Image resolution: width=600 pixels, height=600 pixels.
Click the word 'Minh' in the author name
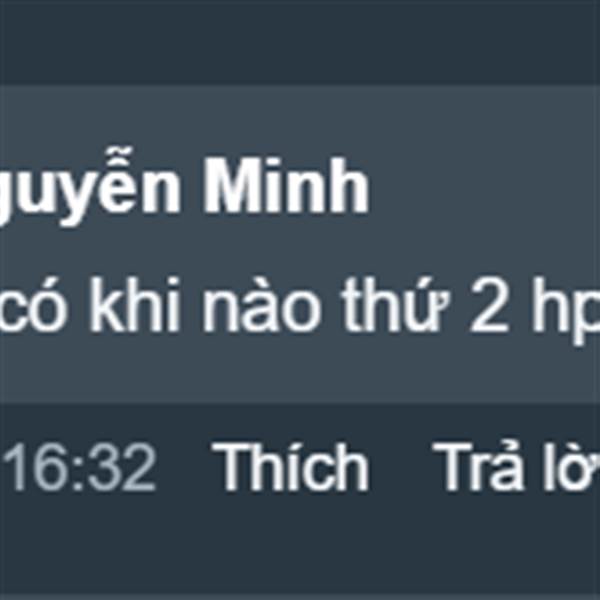(x=286, y=186)
